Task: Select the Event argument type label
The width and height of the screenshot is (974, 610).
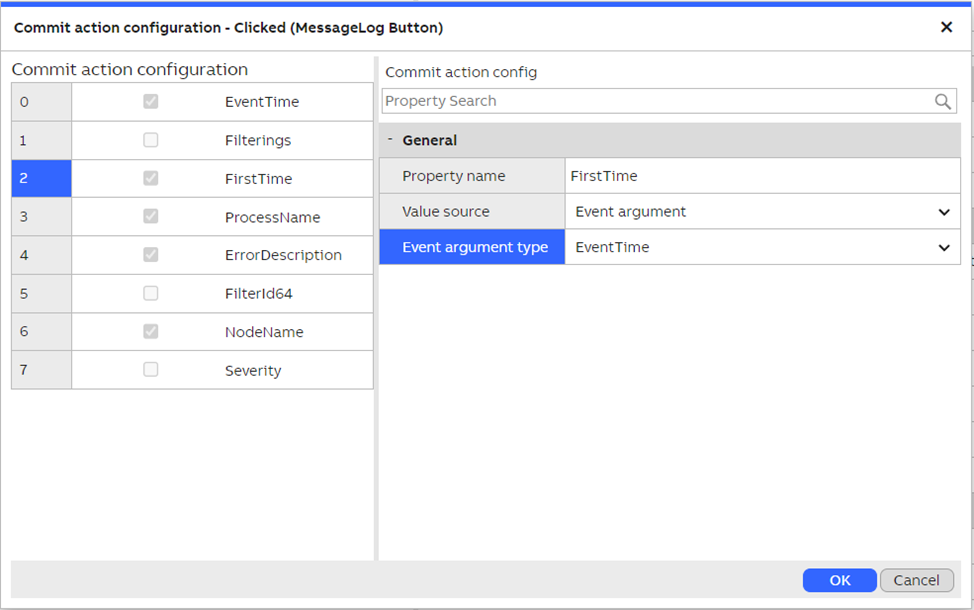Action: coord(472,247)
